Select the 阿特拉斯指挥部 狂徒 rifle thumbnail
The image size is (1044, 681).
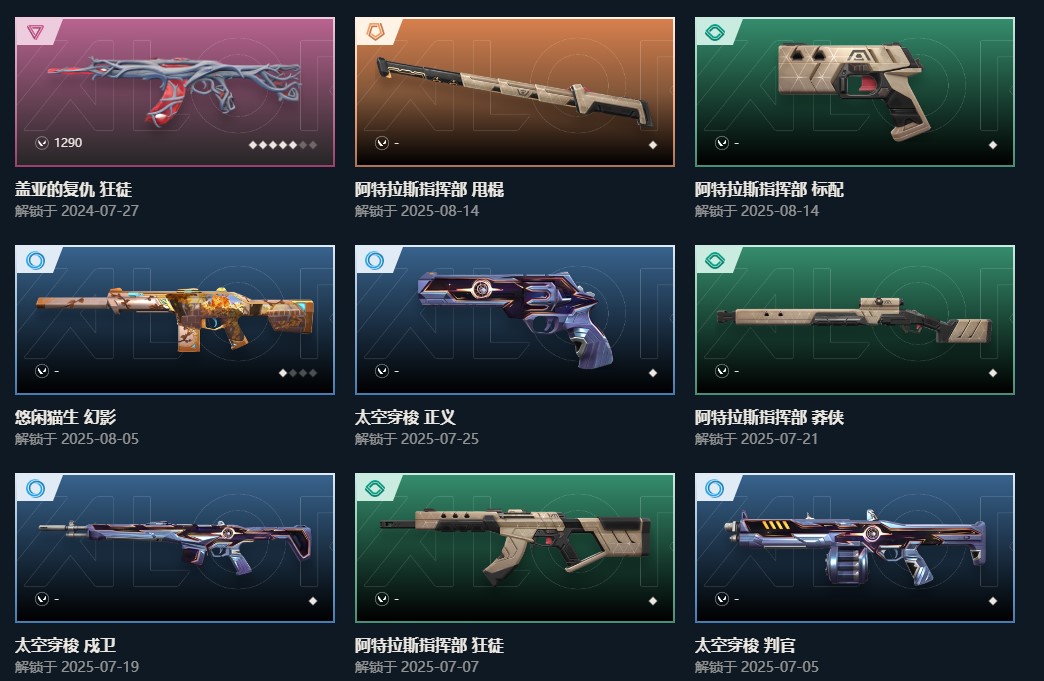(x=515, y=548)
